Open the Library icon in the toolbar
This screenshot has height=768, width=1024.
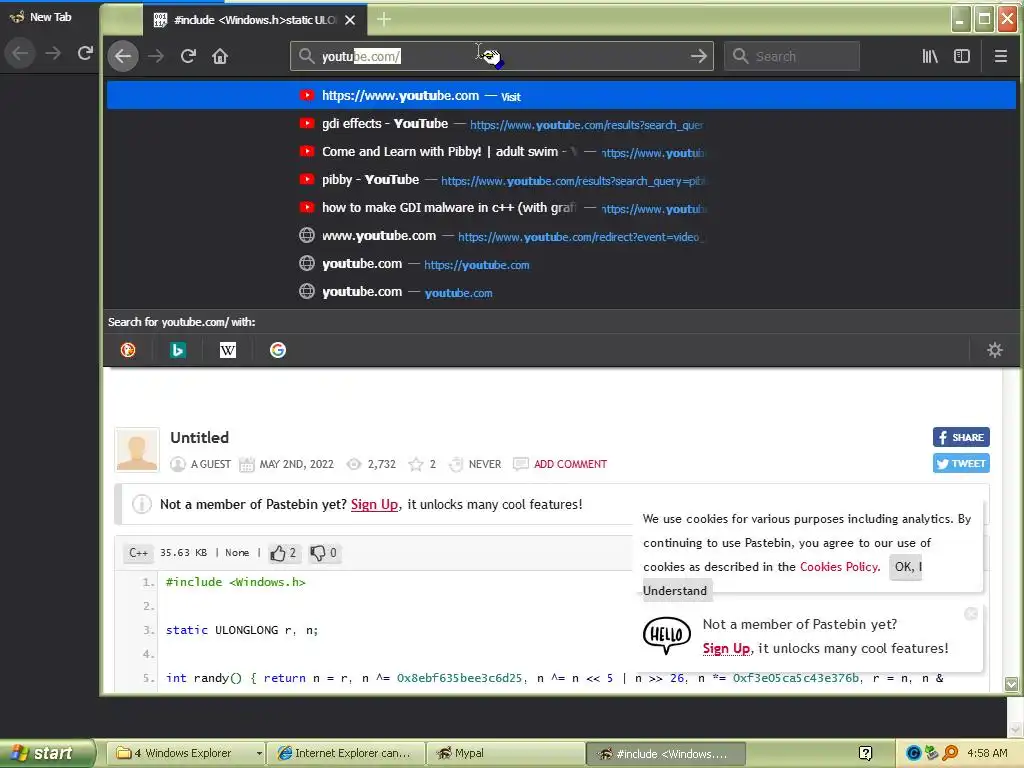[x=930, y=56]
